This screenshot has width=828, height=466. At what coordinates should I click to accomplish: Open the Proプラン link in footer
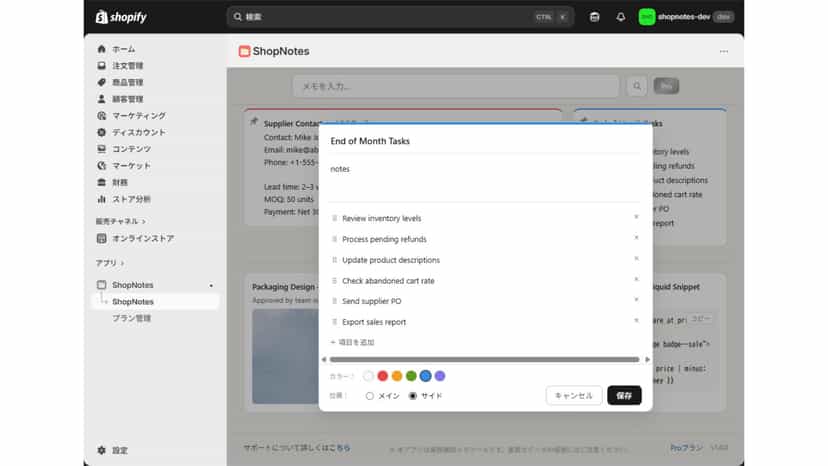click(686, 448)
